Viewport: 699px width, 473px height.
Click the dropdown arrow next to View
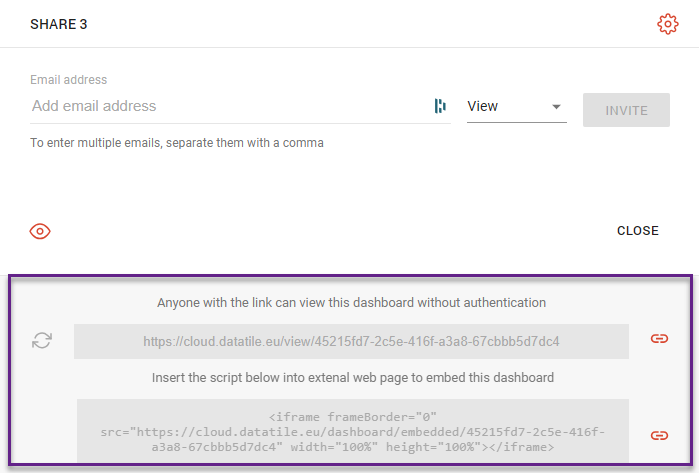tap(556, 107)
